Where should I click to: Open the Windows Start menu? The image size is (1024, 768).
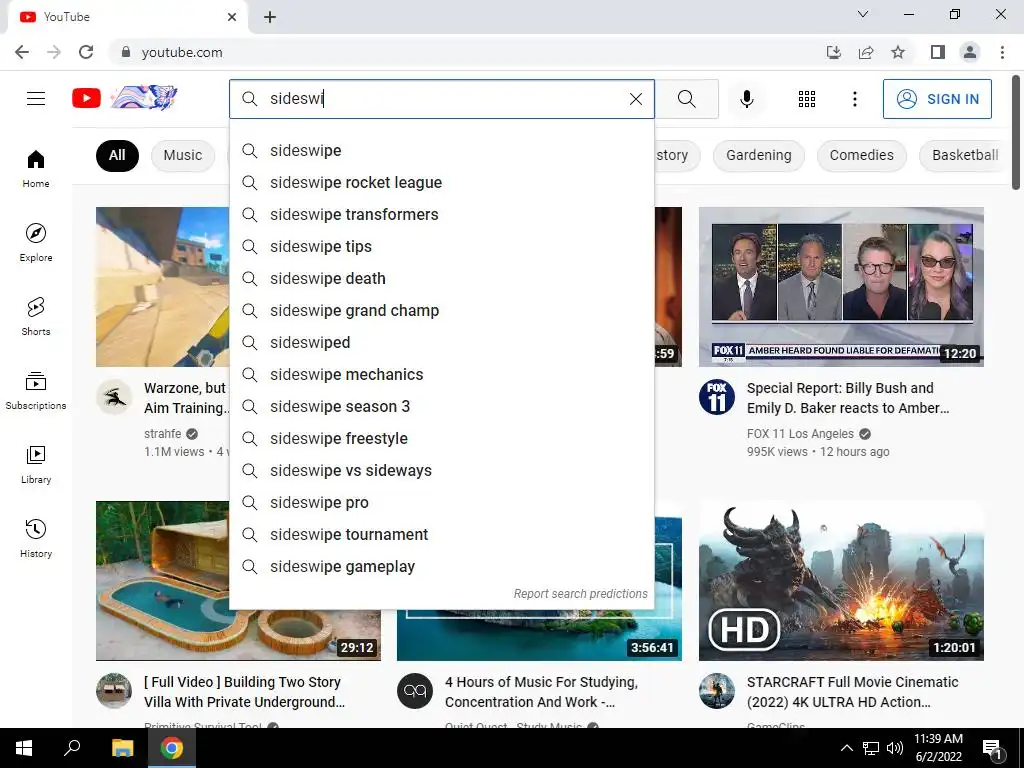tap(24, 748)
